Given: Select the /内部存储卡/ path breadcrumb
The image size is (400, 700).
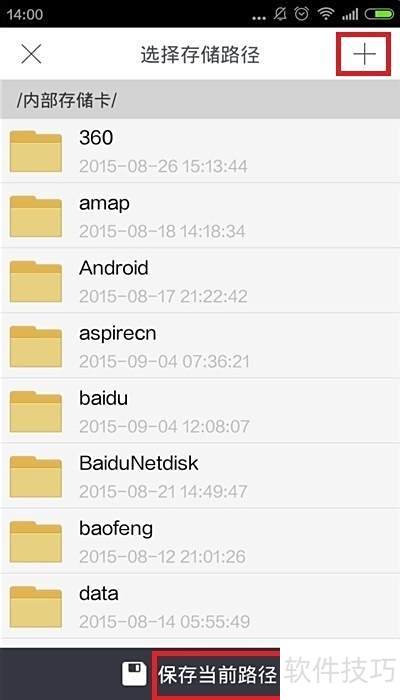Looking at the screenshot, I should [x=67, y=100].
